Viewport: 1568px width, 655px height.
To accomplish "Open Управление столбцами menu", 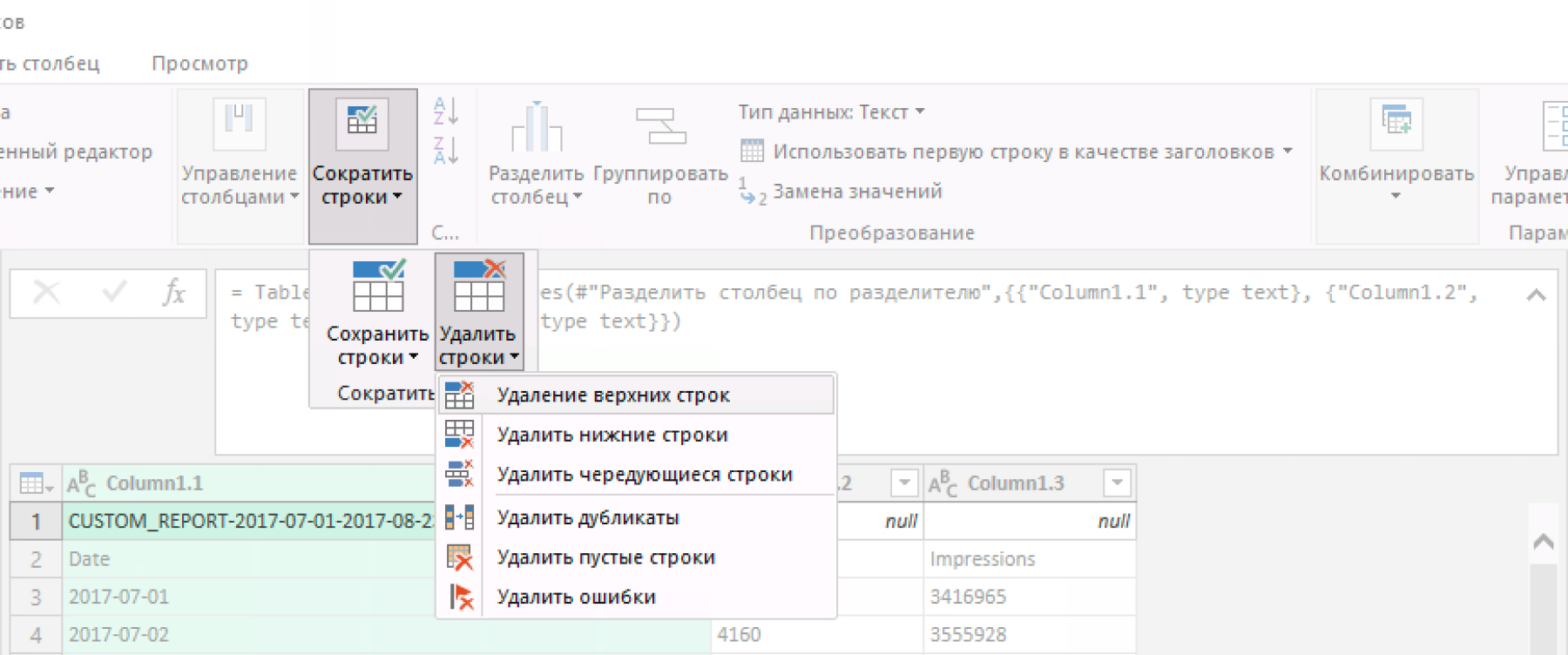I will click(x=240, y=165).
